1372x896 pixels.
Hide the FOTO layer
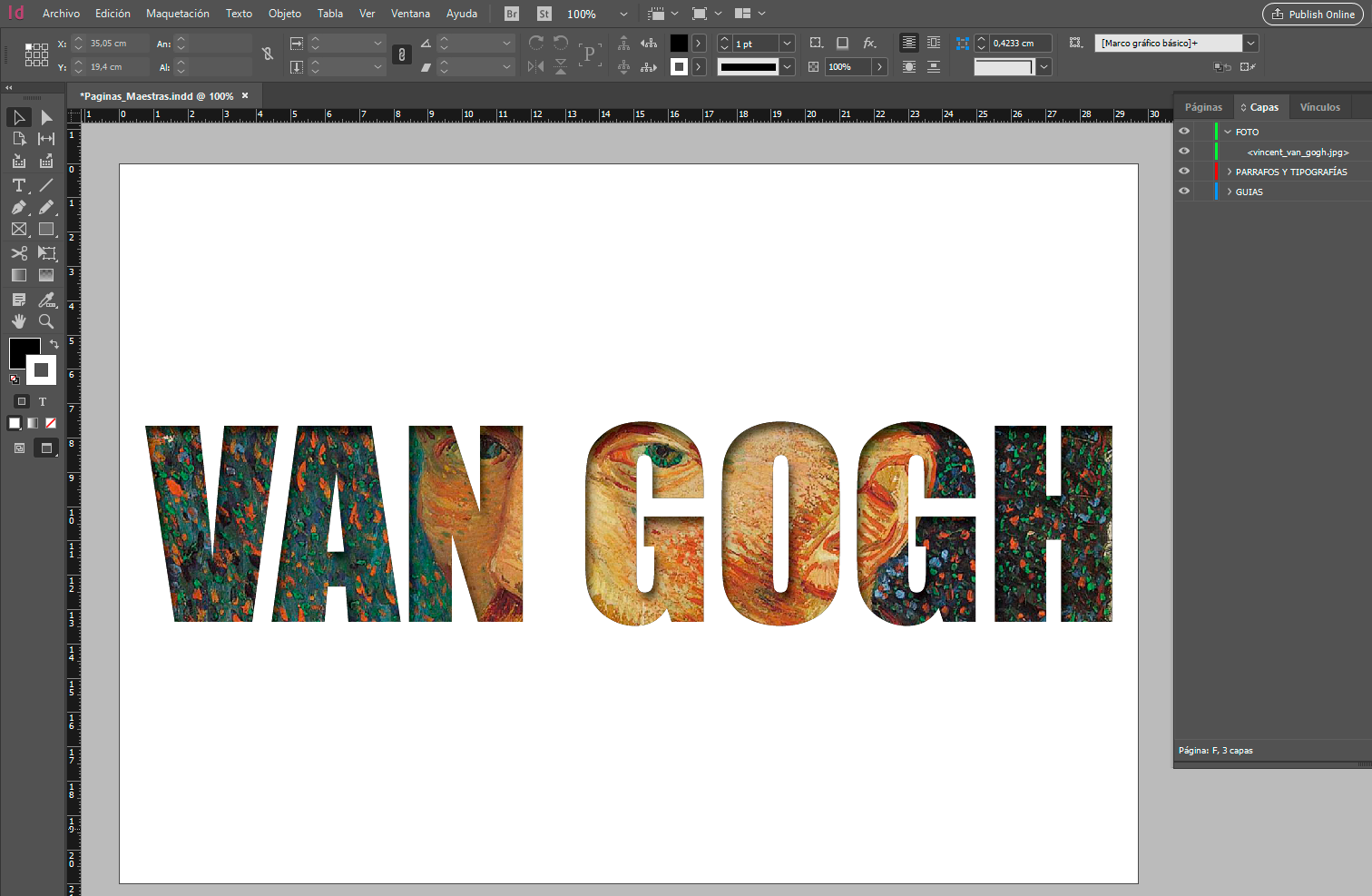[x=1183, y=131]
